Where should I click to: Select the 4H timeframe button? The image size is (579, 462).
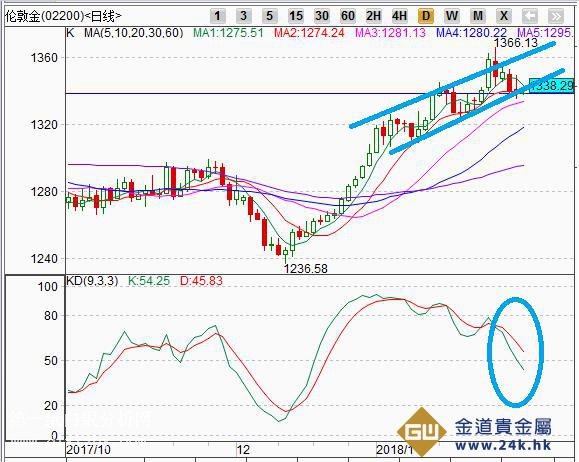[x=400, y=16]
